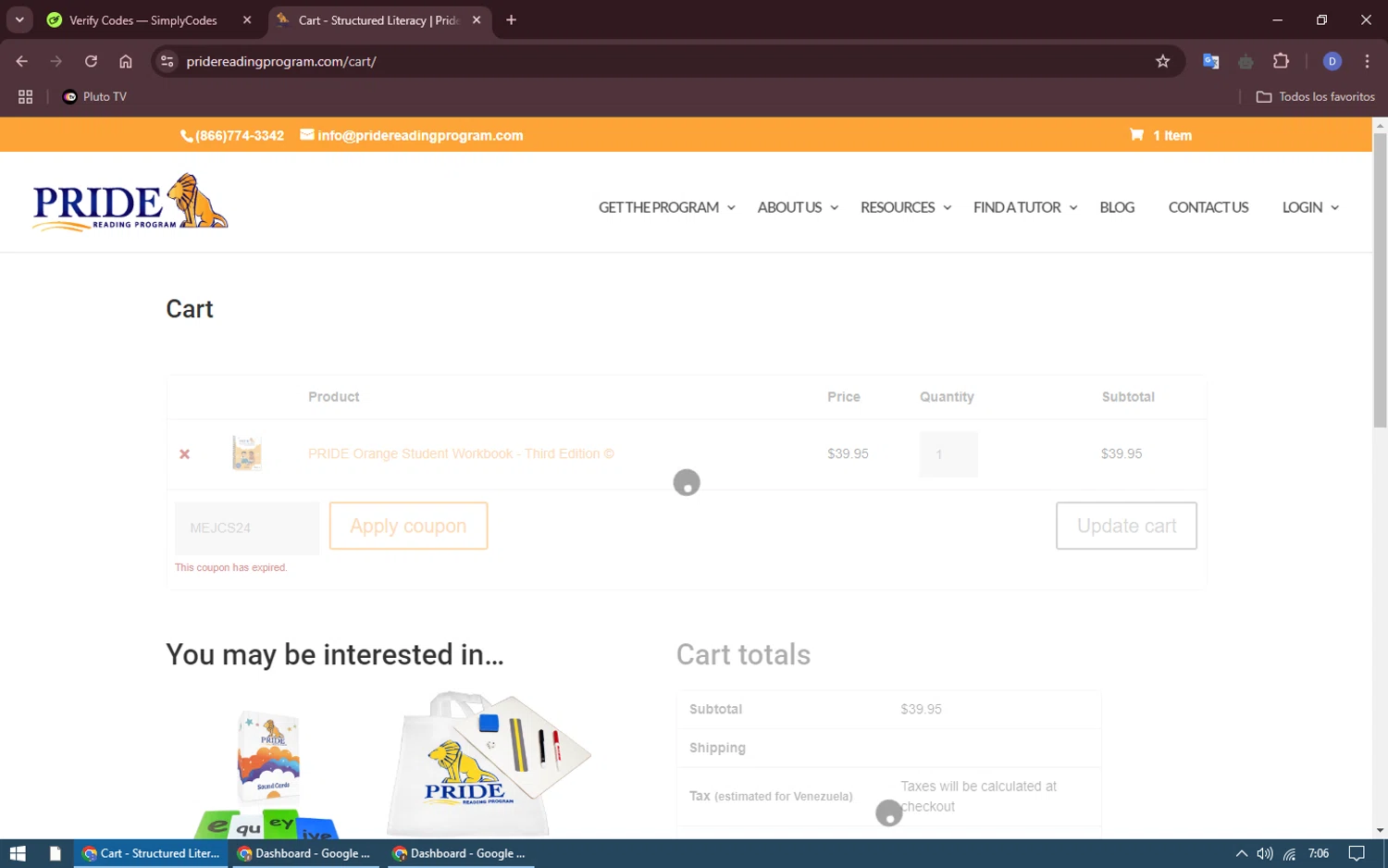Open the apps grid in bookmarks bar
This screenshot has width=1388, height=868.
tap(25, 96)
